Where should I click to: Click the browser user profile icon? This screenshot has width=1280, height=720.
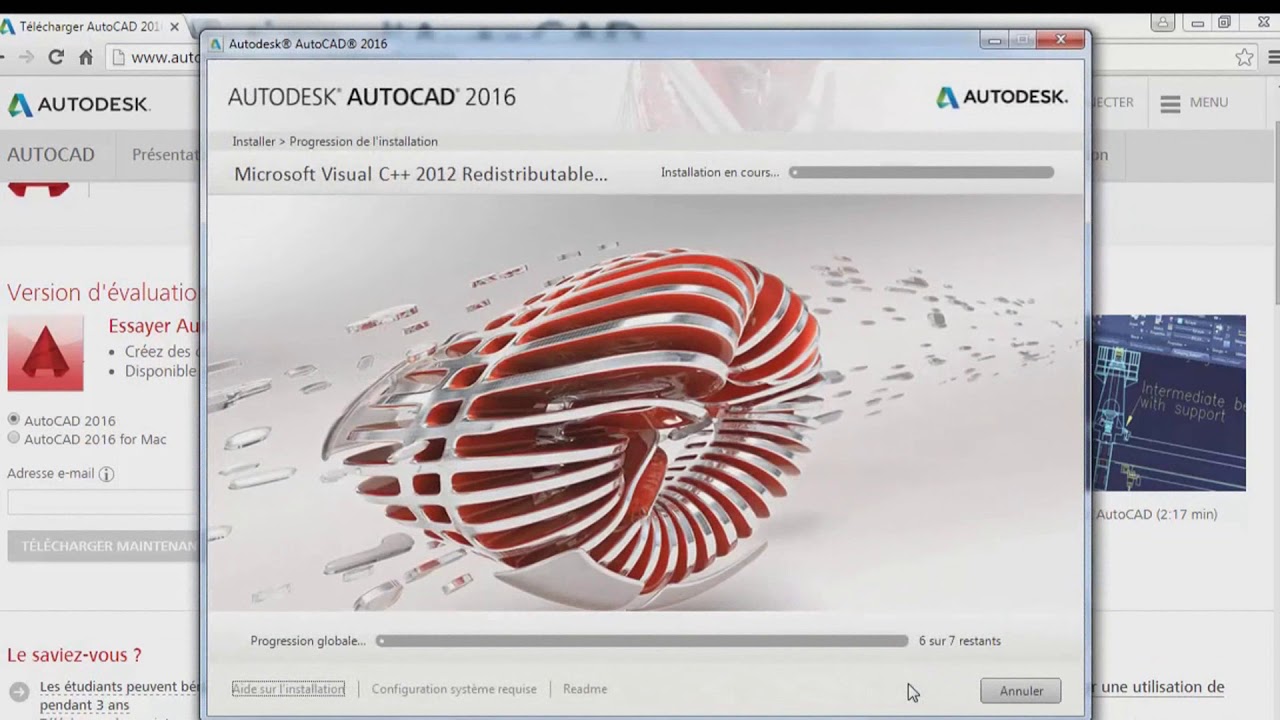[1162, 22]
